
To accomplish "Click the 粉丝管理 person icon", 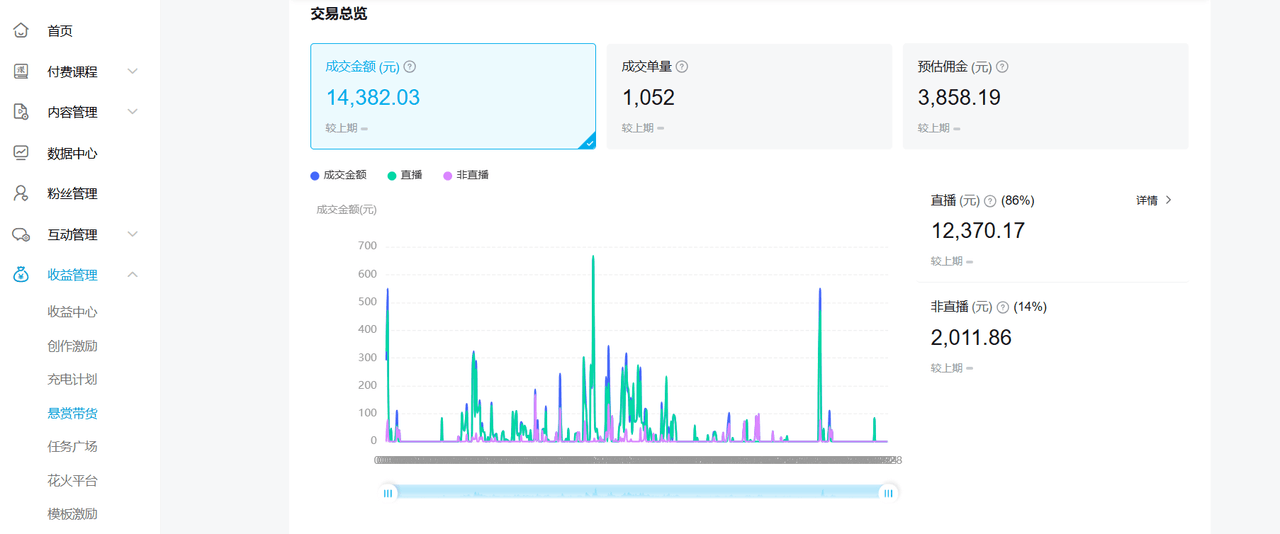I will pyautogui.click(x=21, y=194).
